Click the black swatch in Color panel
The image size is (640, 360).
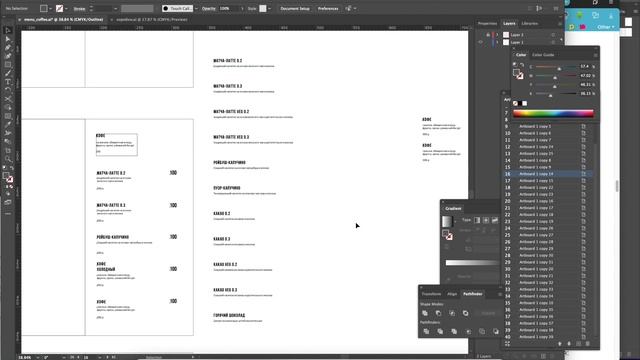tap(520, 103)
